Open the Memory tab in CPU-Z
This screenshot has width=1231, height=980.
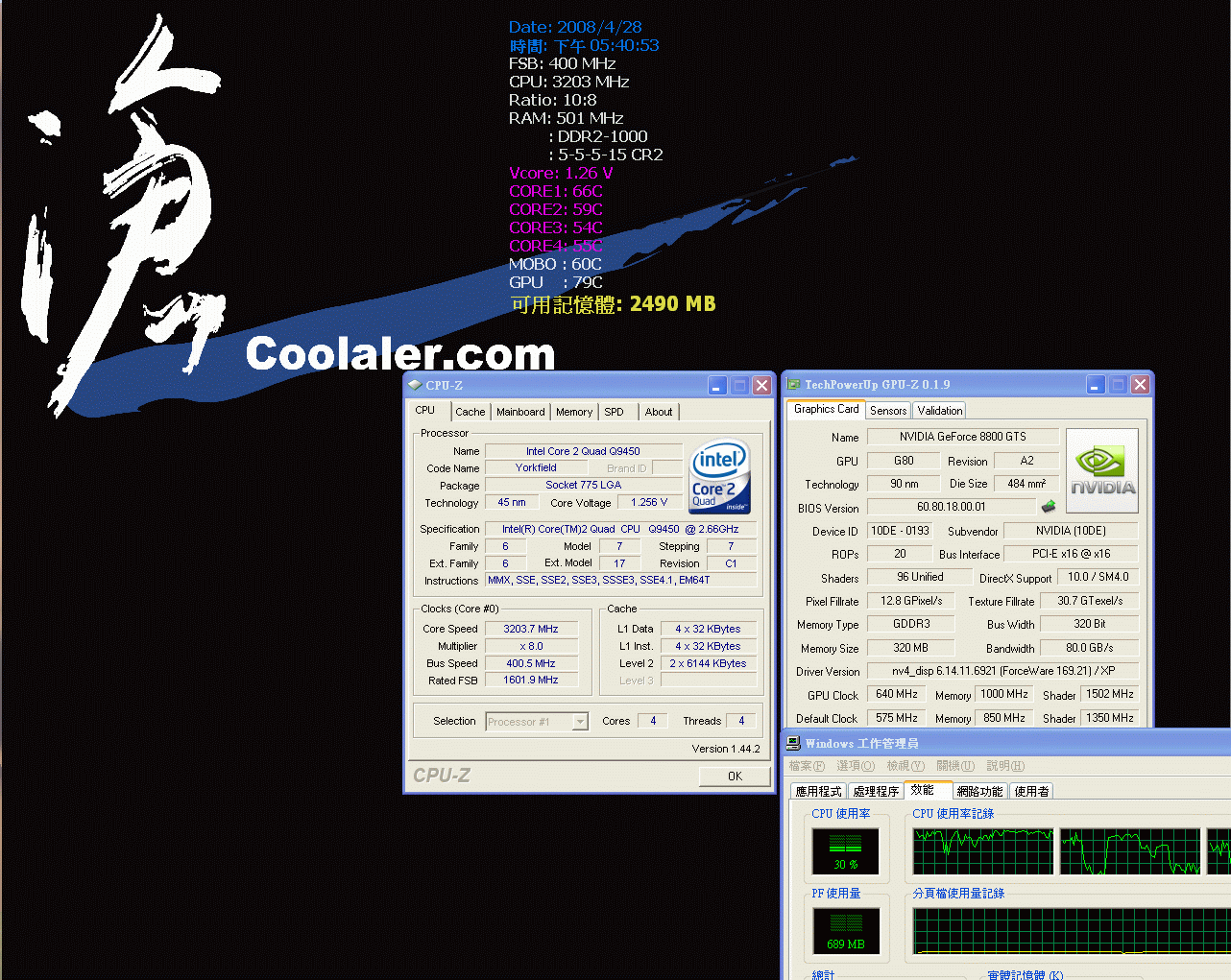[574, 412]
